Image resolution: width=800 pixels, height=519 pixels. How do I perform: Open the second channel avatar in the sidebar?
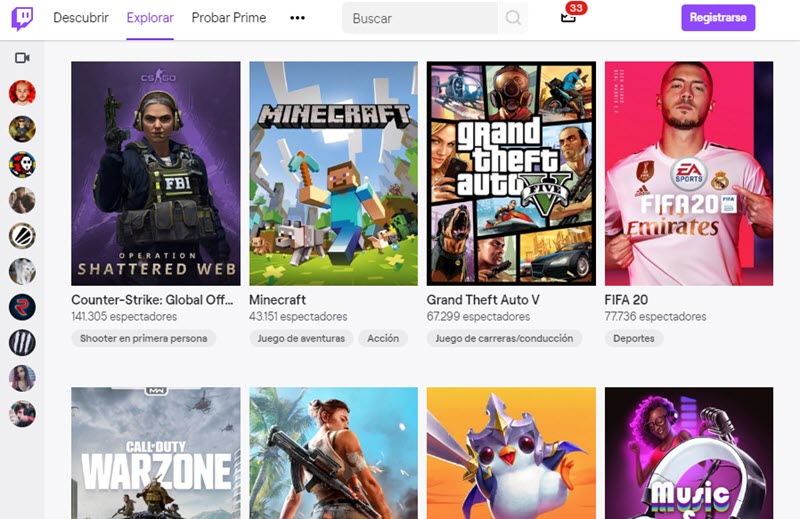tap(22, 129)
